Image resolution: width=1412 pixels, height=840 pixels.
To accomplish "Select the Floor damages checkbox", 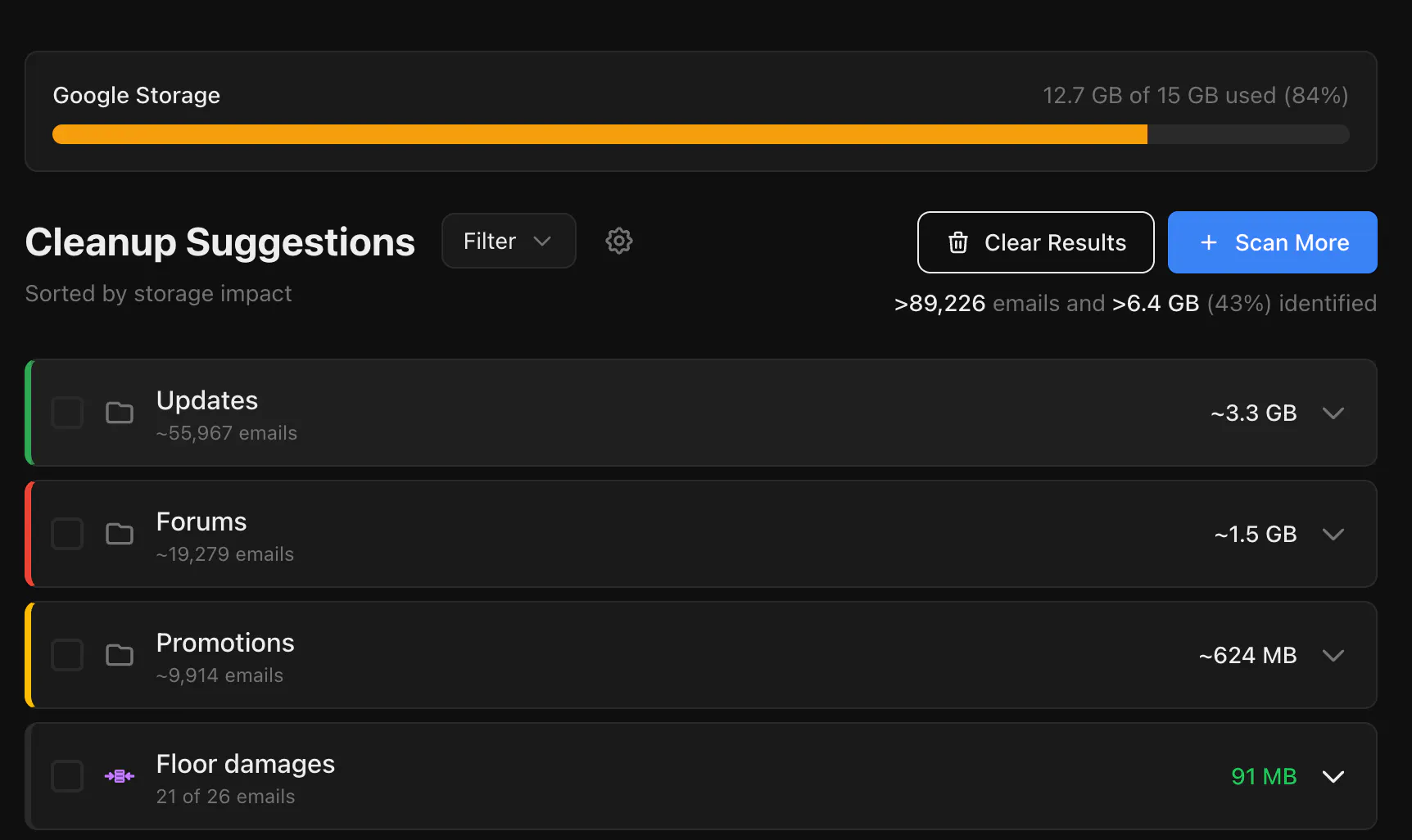I will [x=67, y=776].
